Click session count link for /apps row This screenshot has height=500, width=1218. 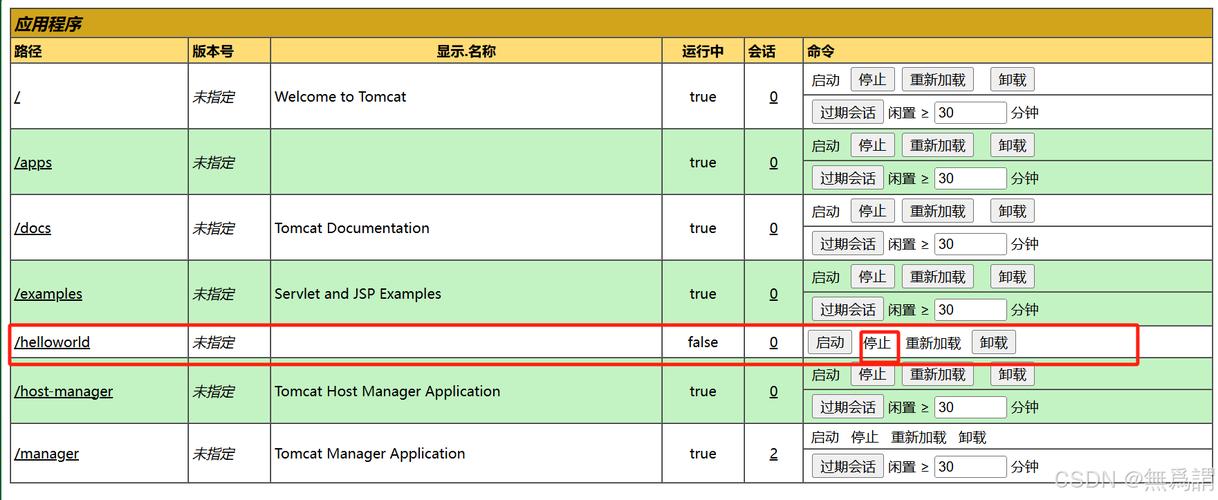pyautogui.click(x=773, y=163)
